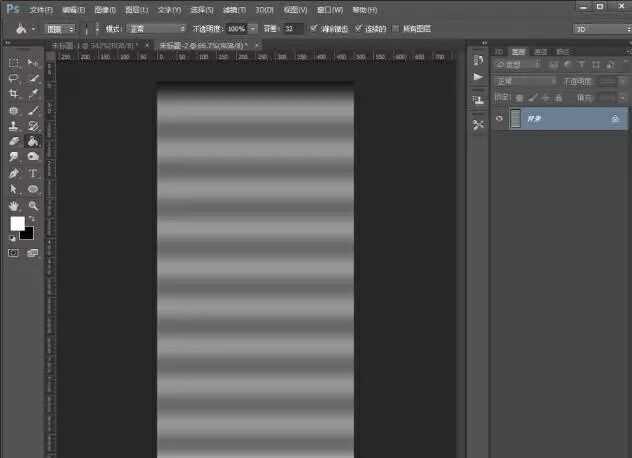This screenshot has height=458, width=632.
Task: Activate the Hand tool
Action: [14, 205]
